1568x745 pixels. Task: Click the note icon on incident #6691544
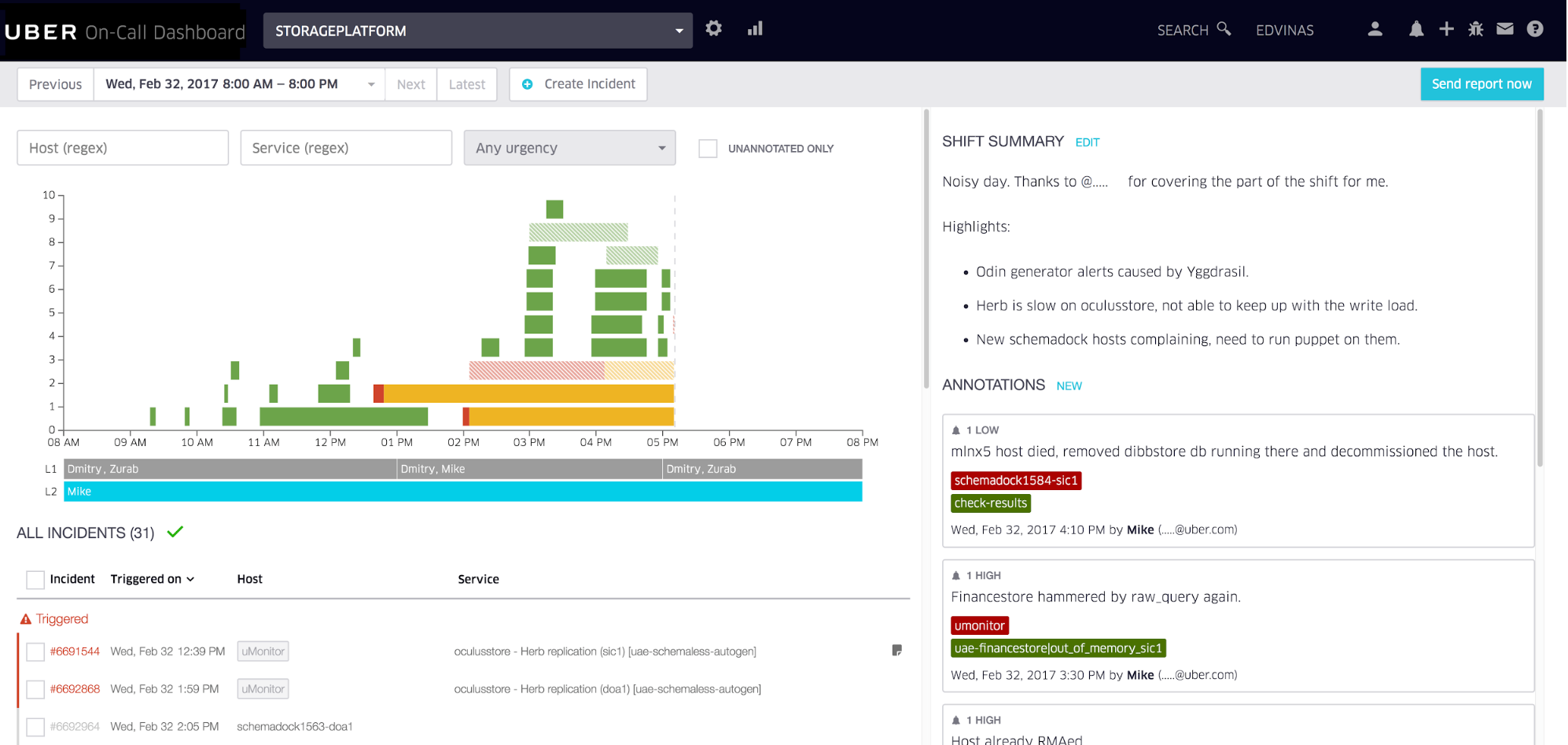coord(896,651)
